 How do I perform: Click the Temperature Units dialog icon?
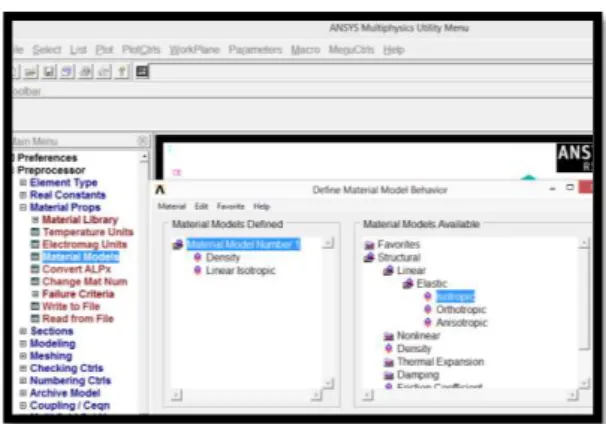35,232
